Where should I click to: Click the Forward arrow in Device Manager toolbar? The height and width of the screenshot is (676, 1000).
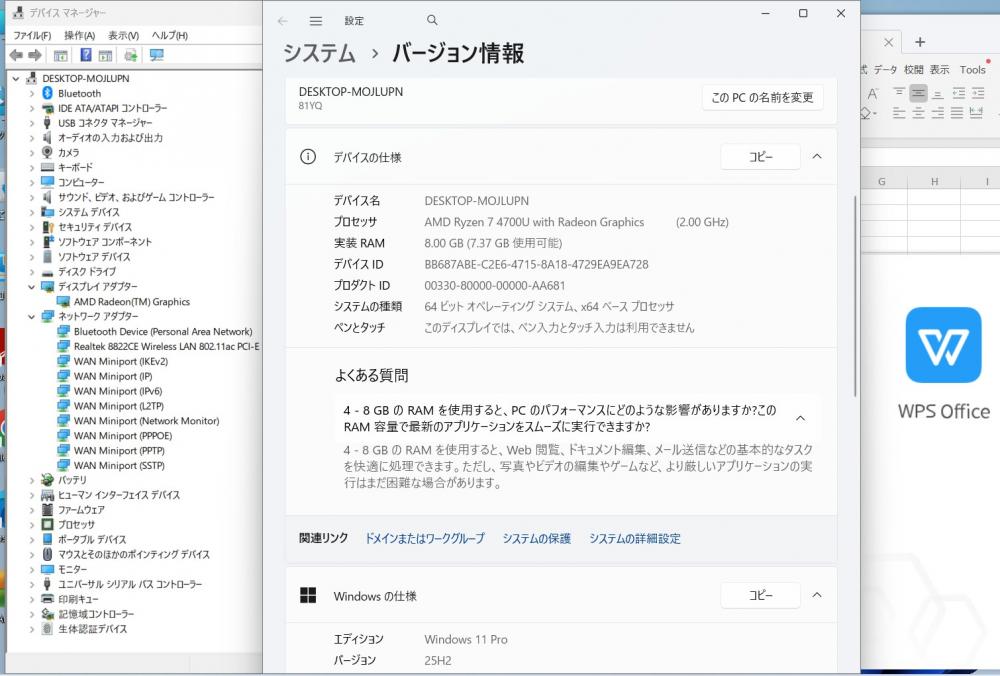pyautogui.click(x=35, y=55)
